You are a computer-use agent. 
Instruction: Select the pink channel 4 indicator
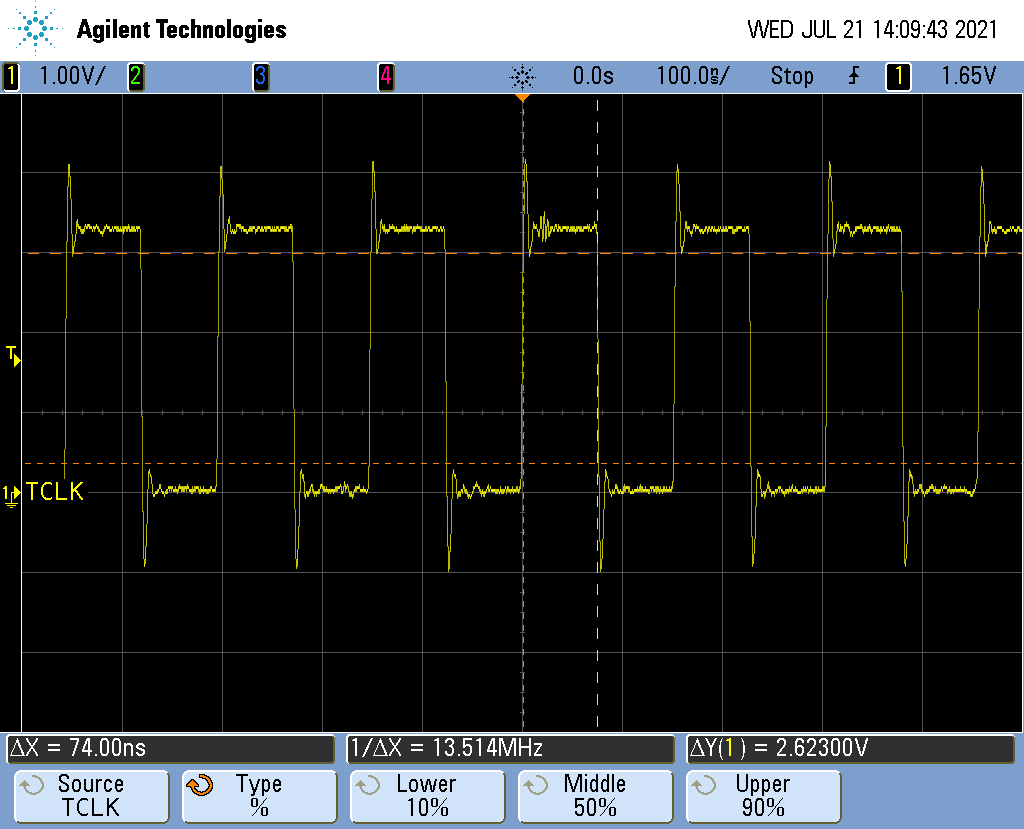pyautogui.click(x=385, y=76)
